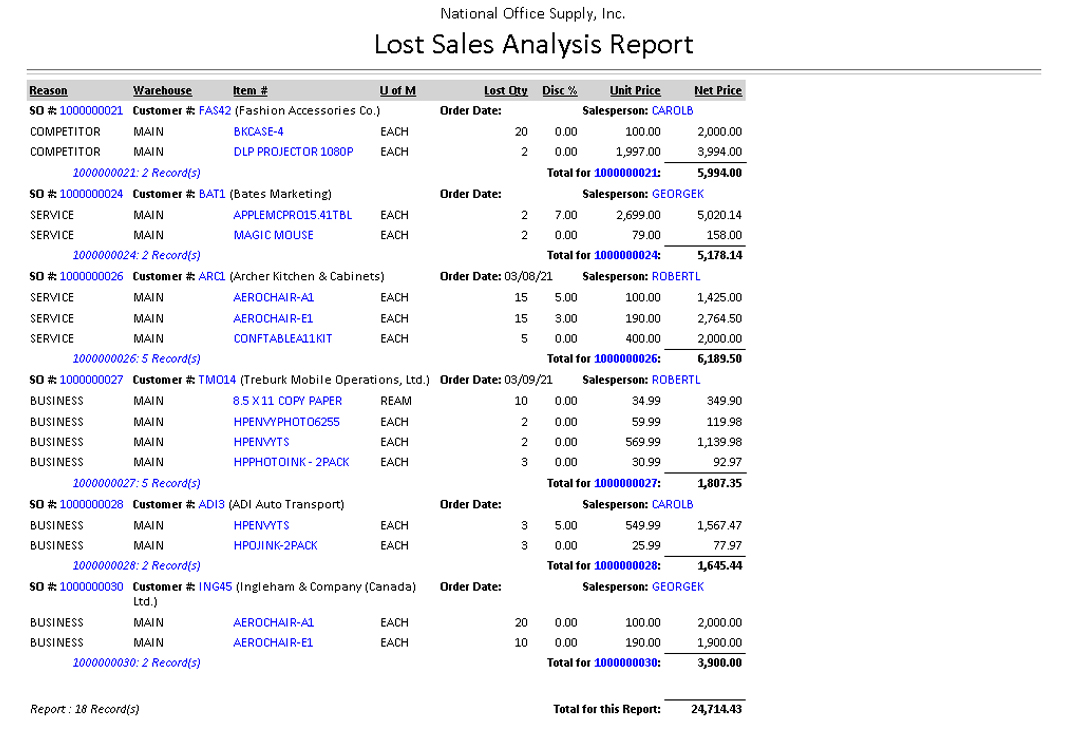
Task: Click the HPOJINK-2PACK item link
Action: (x=275, y=546)
